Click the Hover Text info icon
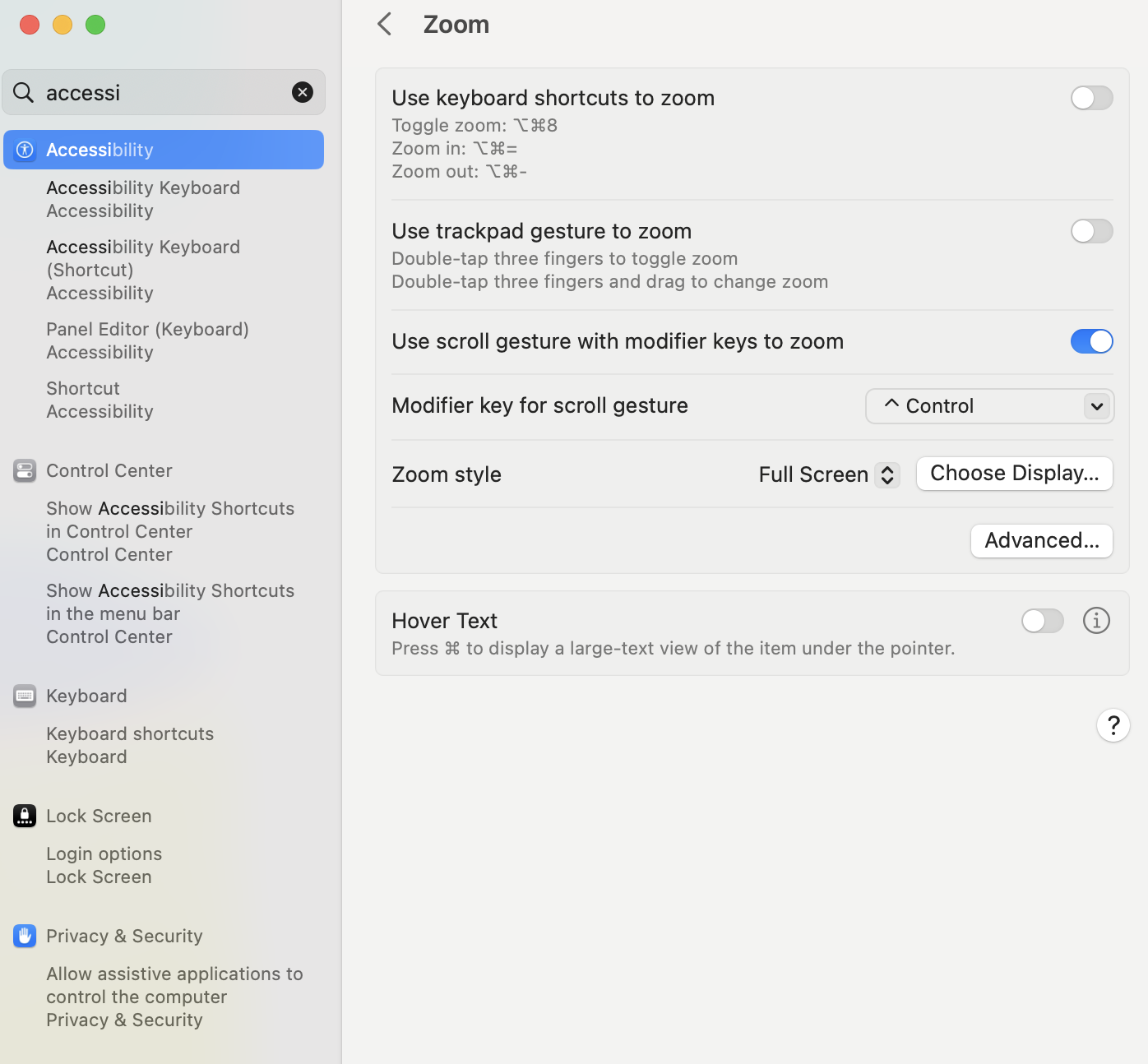1148x1064 pixels. click(1096, 621)
